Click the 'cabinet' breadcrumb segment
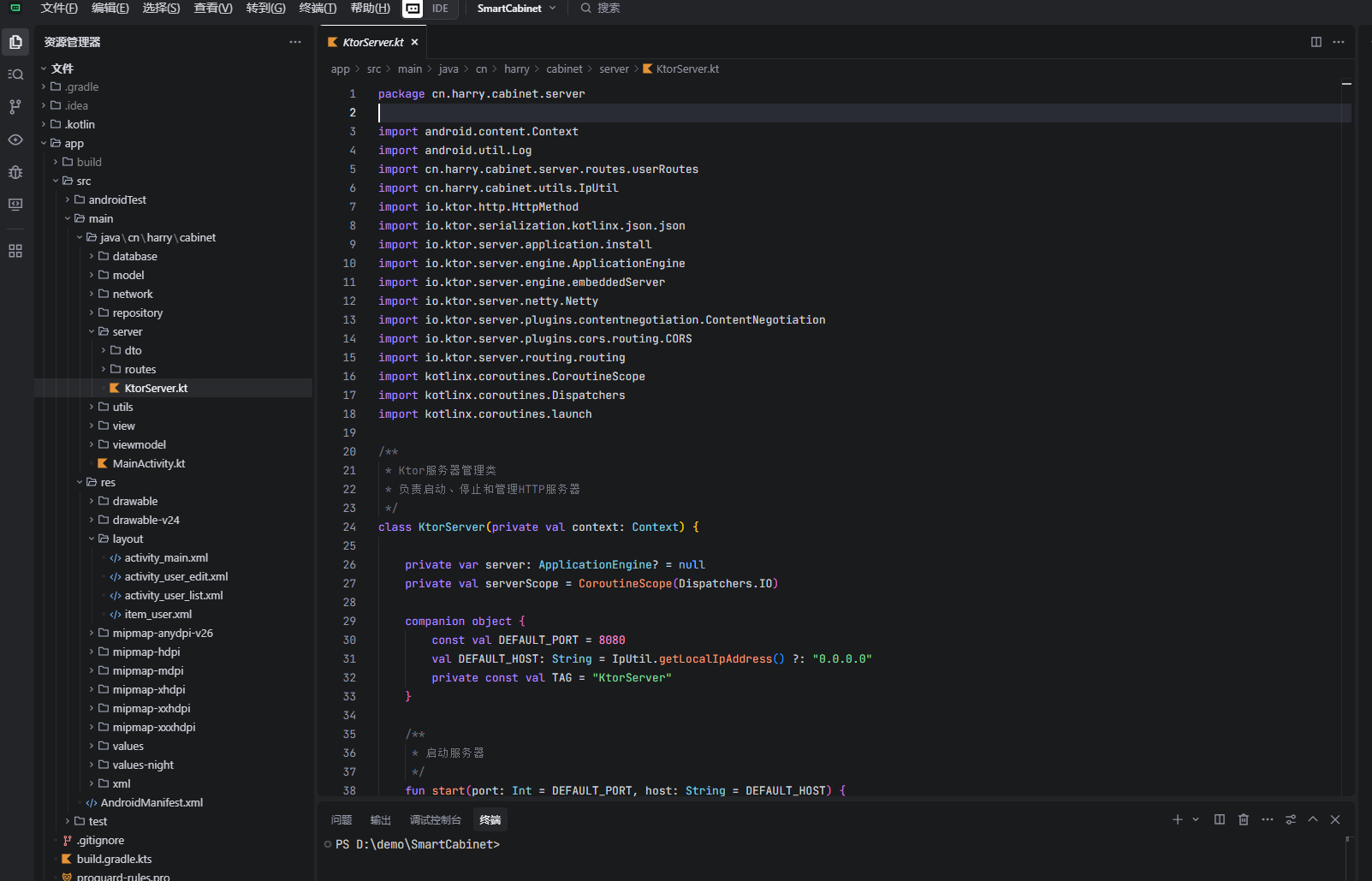Viewport: 1372px width, 881px height. point(564,68)
